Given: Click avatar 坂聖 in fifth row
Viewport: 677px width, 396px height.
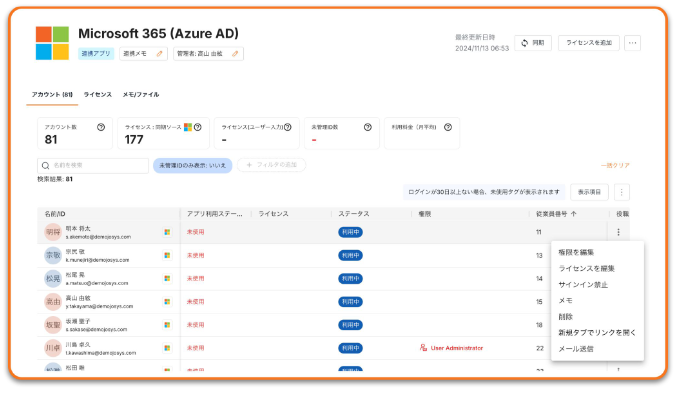Looking at the screenshot, I should tap(53, 325).
